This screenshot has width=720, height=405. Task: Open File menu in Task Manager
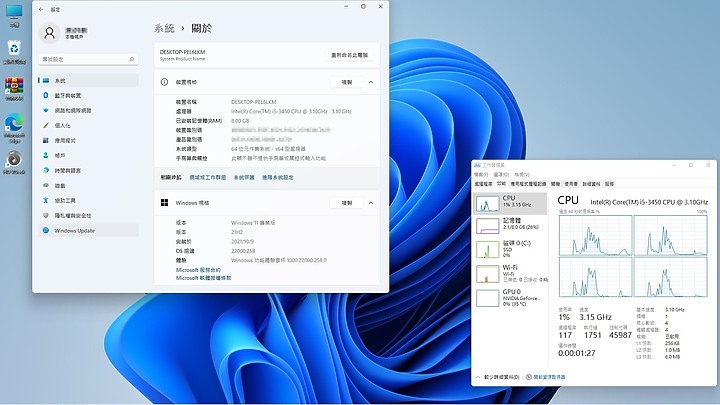click(481, 174)
